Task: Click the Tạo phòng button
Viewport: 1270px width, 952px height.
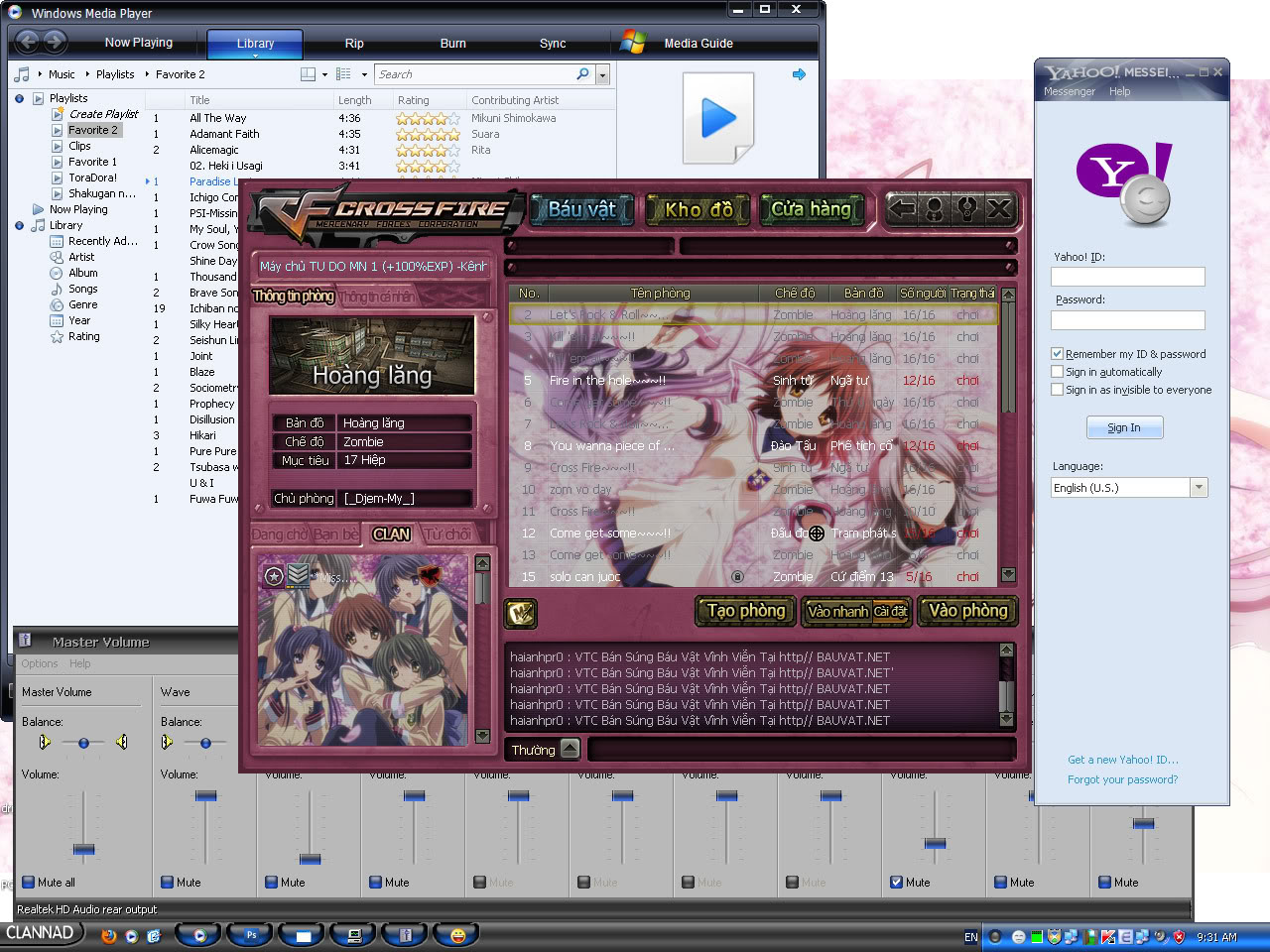Action: (x=746, y=611)
